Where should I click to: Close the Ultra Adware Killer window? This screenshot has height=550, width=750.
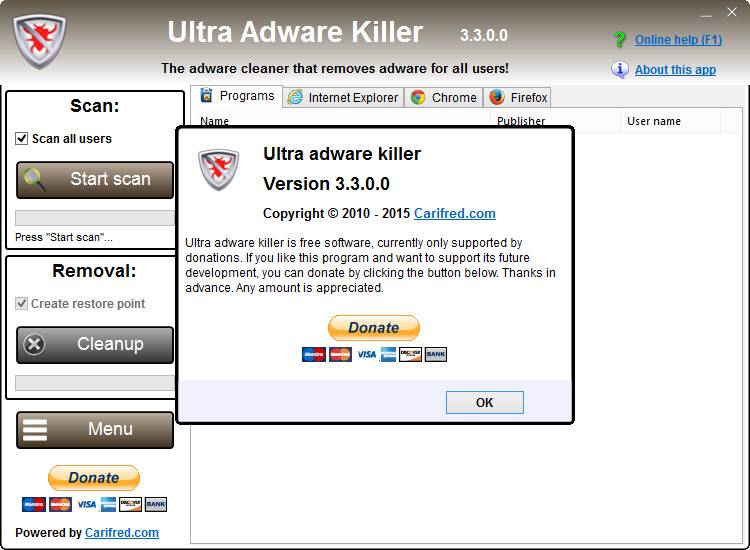pyautogui.click(x=731, y=12)
